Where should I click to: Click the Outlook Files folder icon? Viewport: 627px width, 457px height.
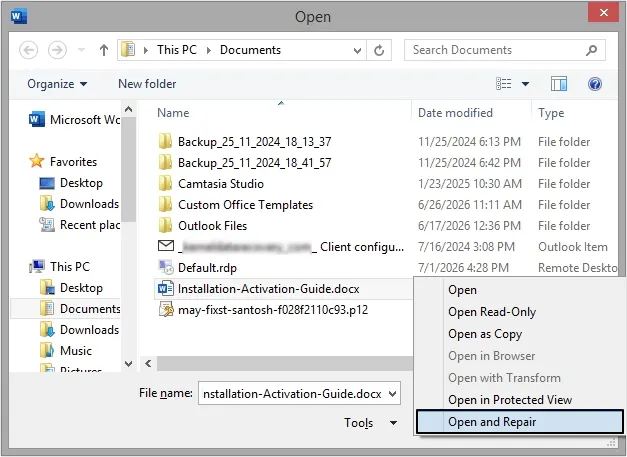(x=165, y=225)
